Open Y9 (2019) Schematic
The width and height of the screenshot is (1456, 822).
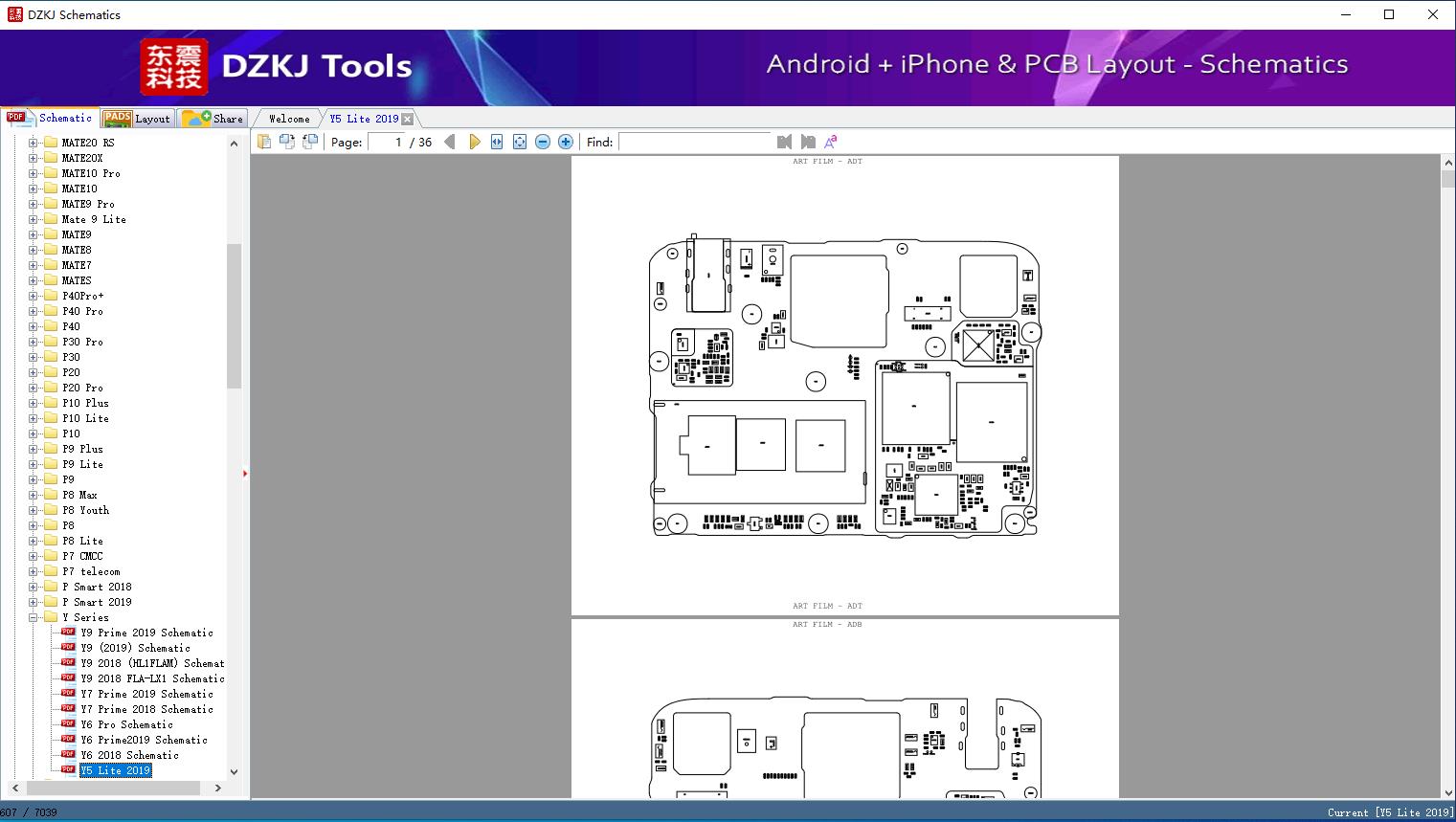click(x=136, y=648)
